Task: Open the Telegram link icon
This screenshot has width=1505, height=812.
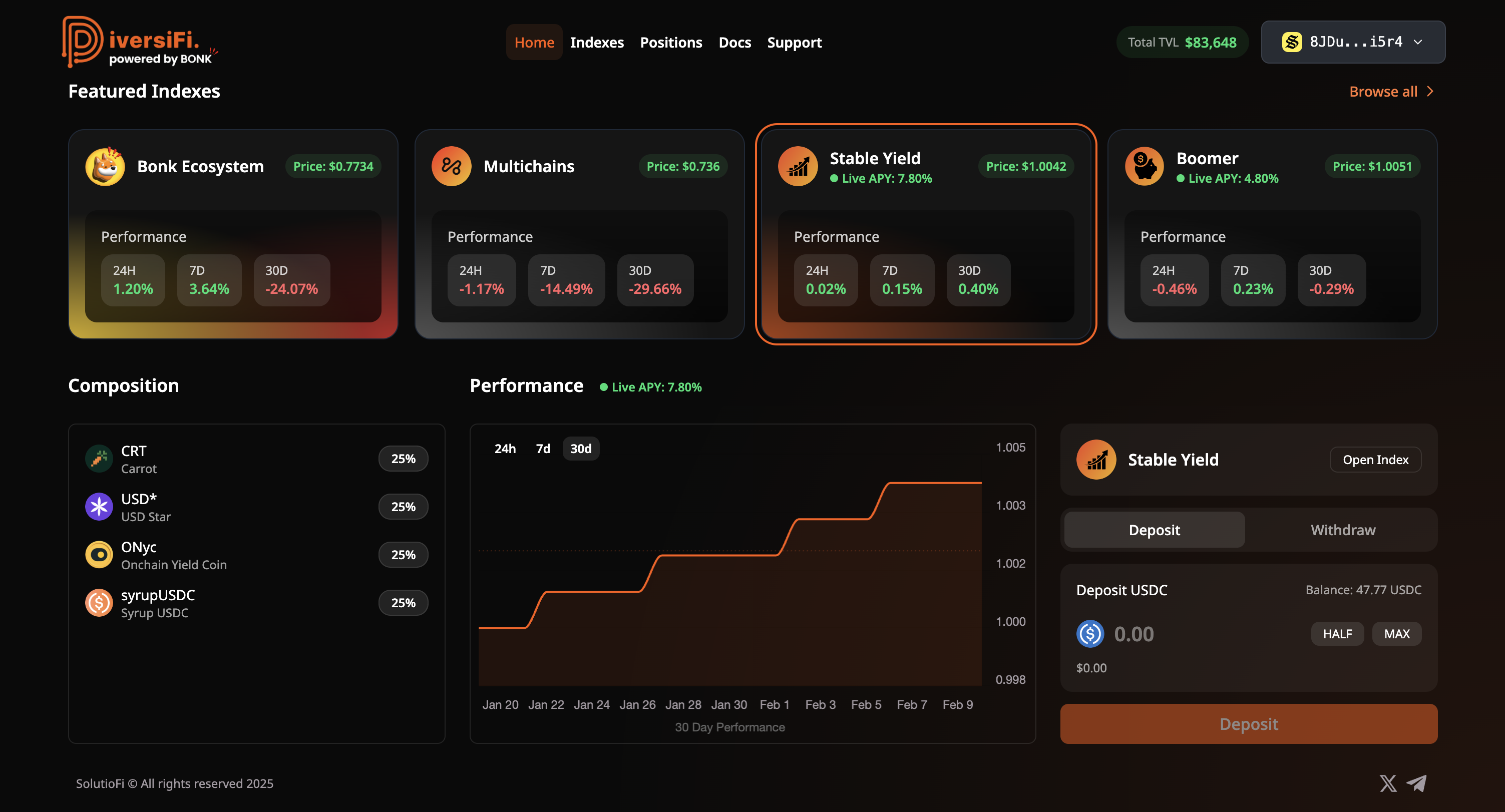Action: [x=1417, y=783]
